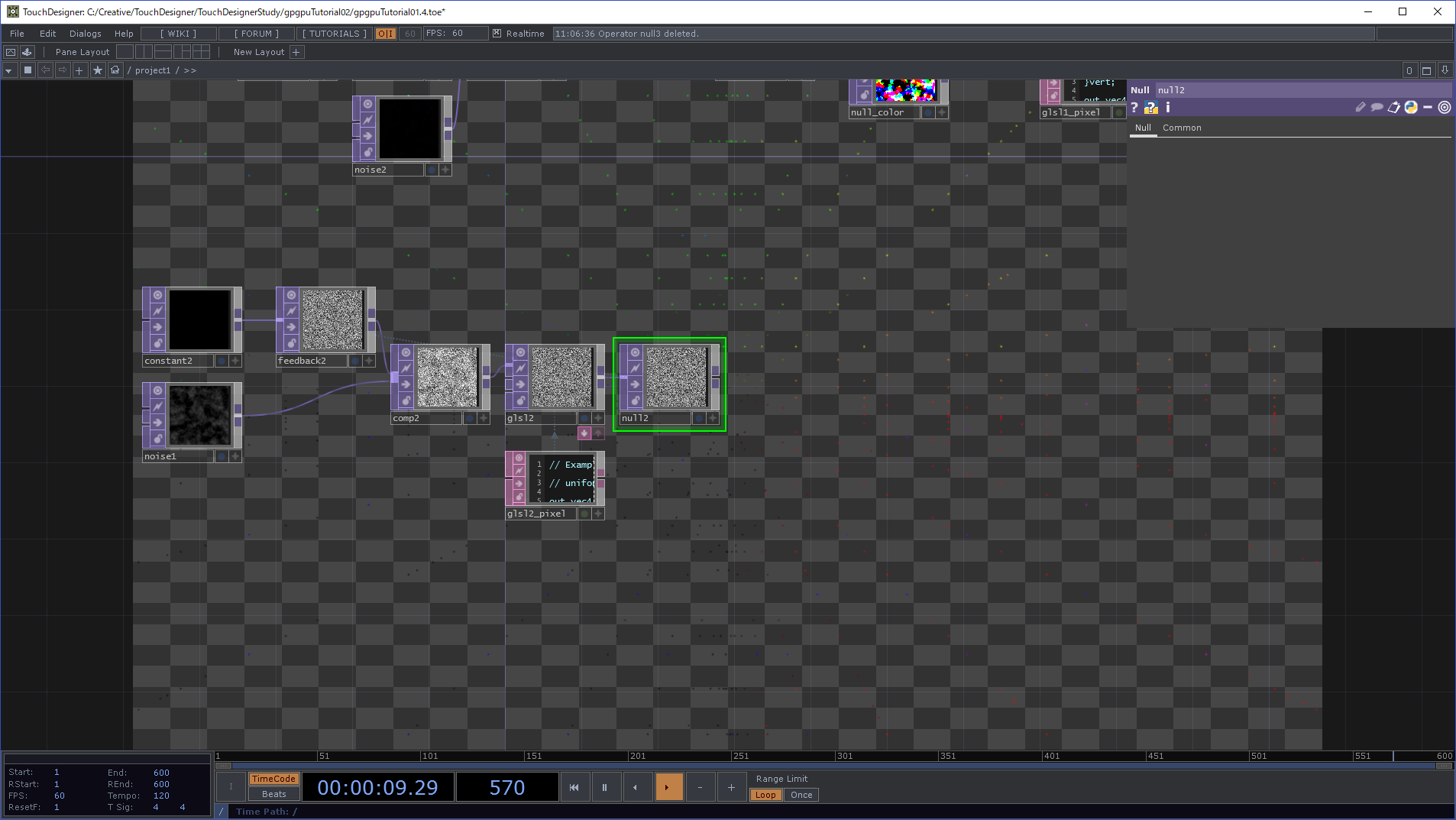Click the network home icon in path bar

coord(115,70)
